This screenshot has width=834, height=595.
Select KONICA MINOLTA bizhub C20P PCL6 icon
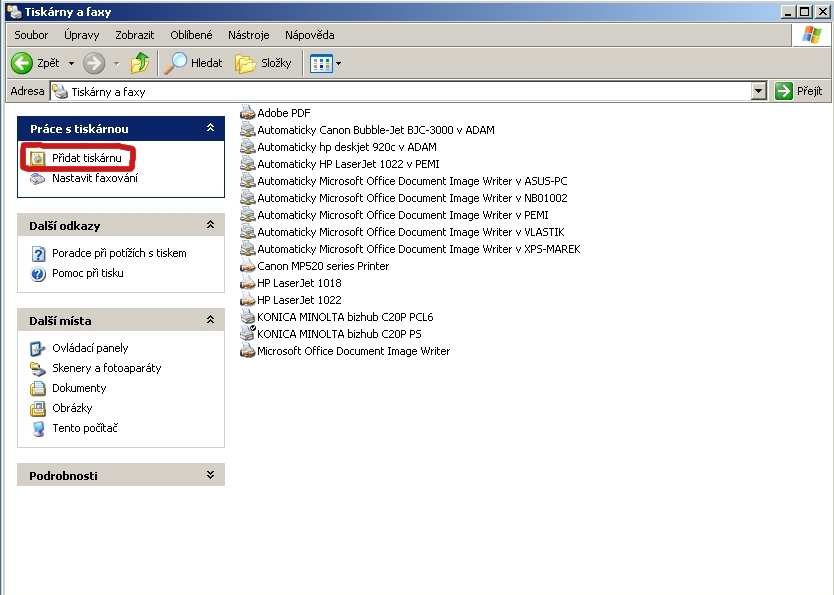247,317
